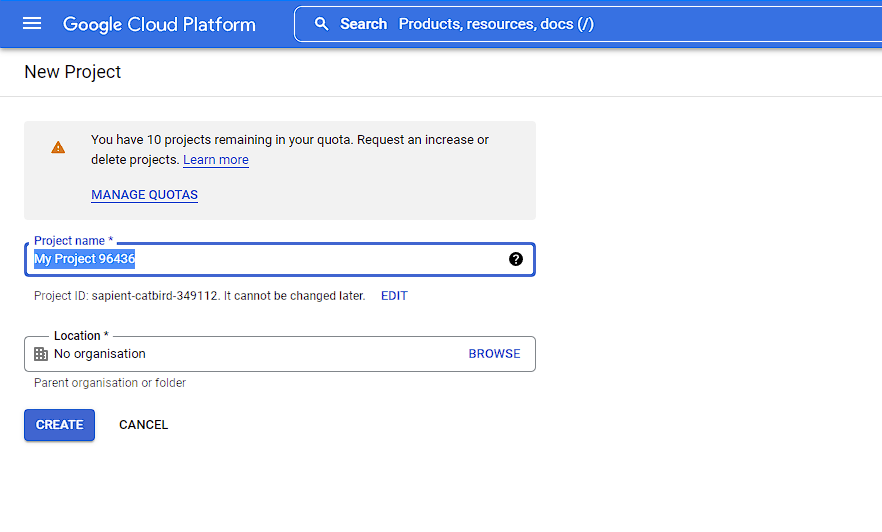
Task: Click the orange quota warning triangle icon
Action: [x=58, y=147]
